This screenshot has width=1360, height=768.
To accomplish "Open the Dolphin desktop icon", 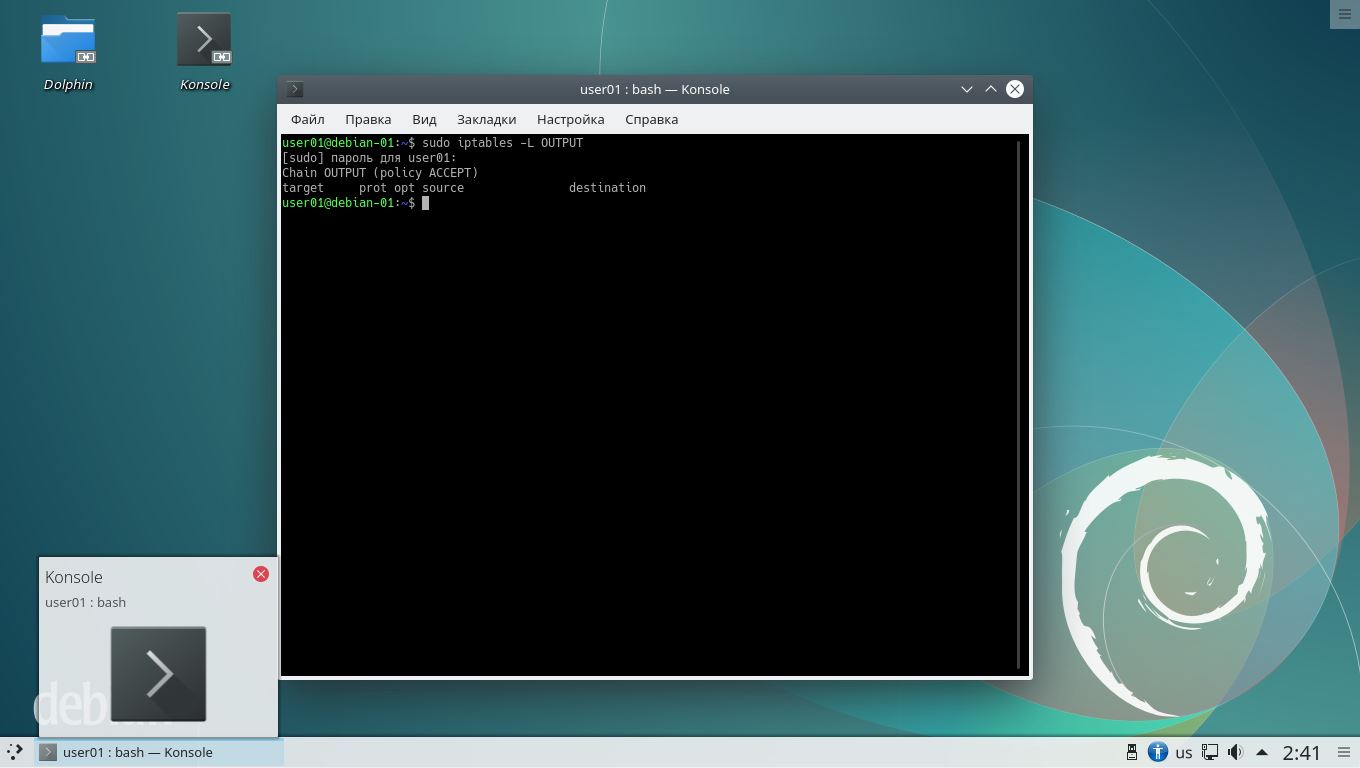I will (x=68, y=41).
